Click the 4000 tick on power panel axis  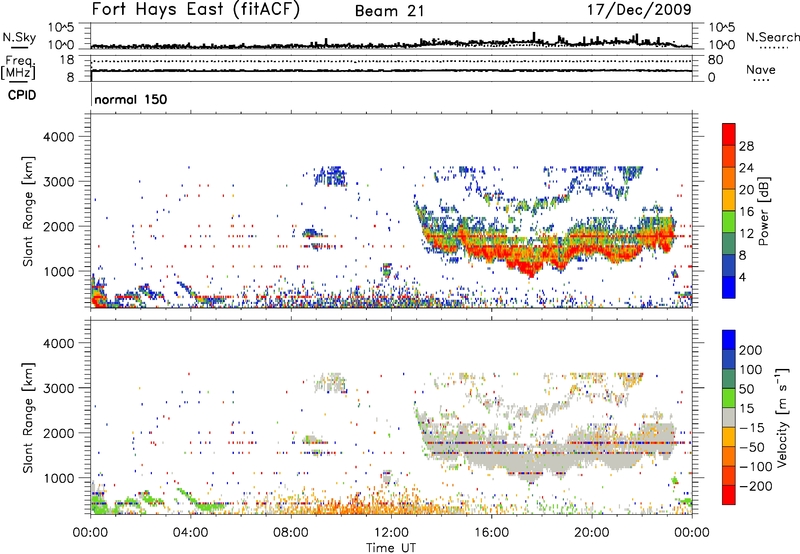point(58,137)
